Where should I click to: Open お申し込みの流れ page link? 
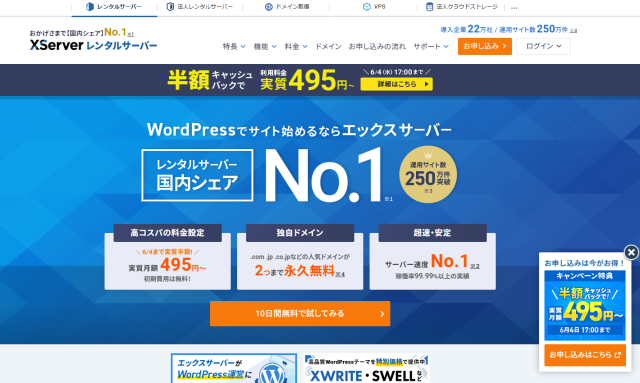(377, 47)
